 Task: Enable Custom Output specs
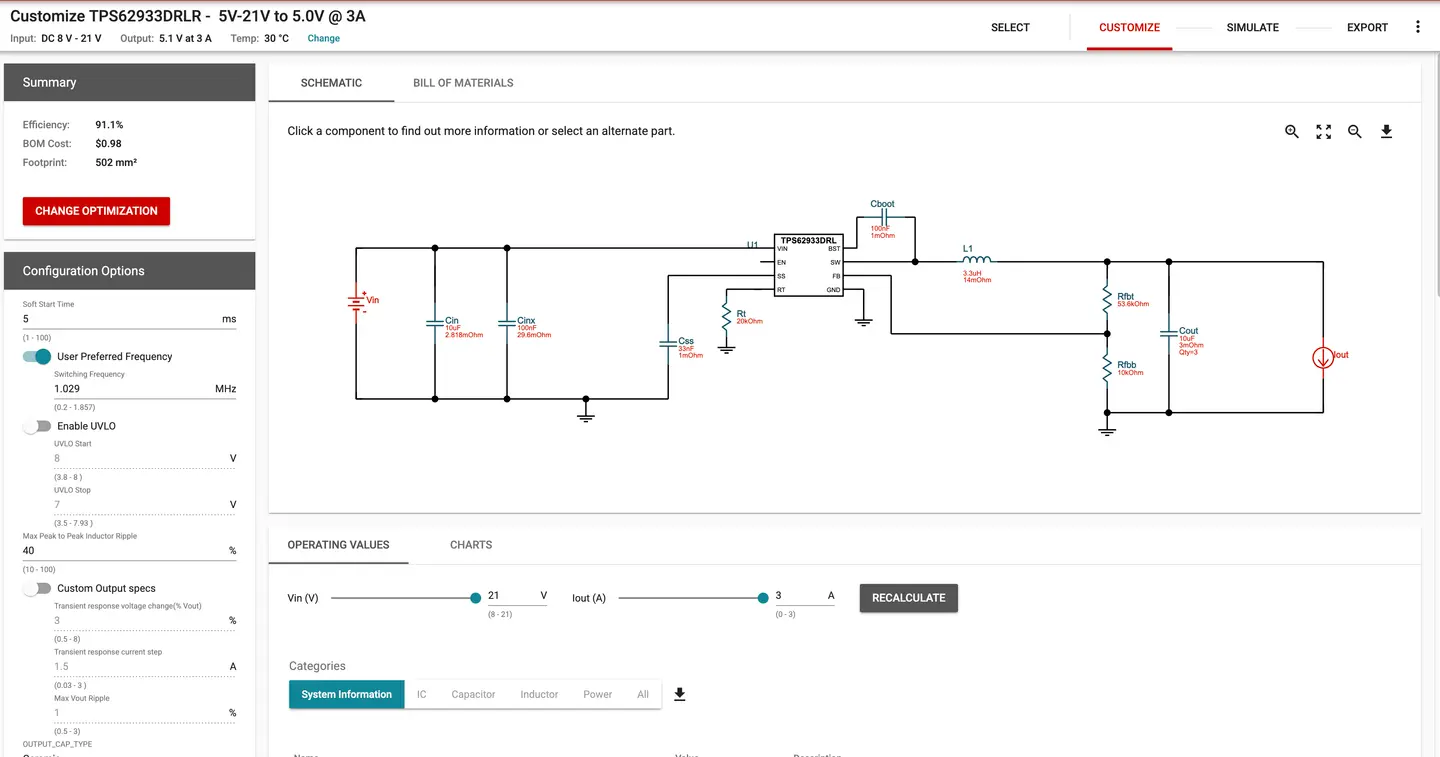[x=37, y=589]
